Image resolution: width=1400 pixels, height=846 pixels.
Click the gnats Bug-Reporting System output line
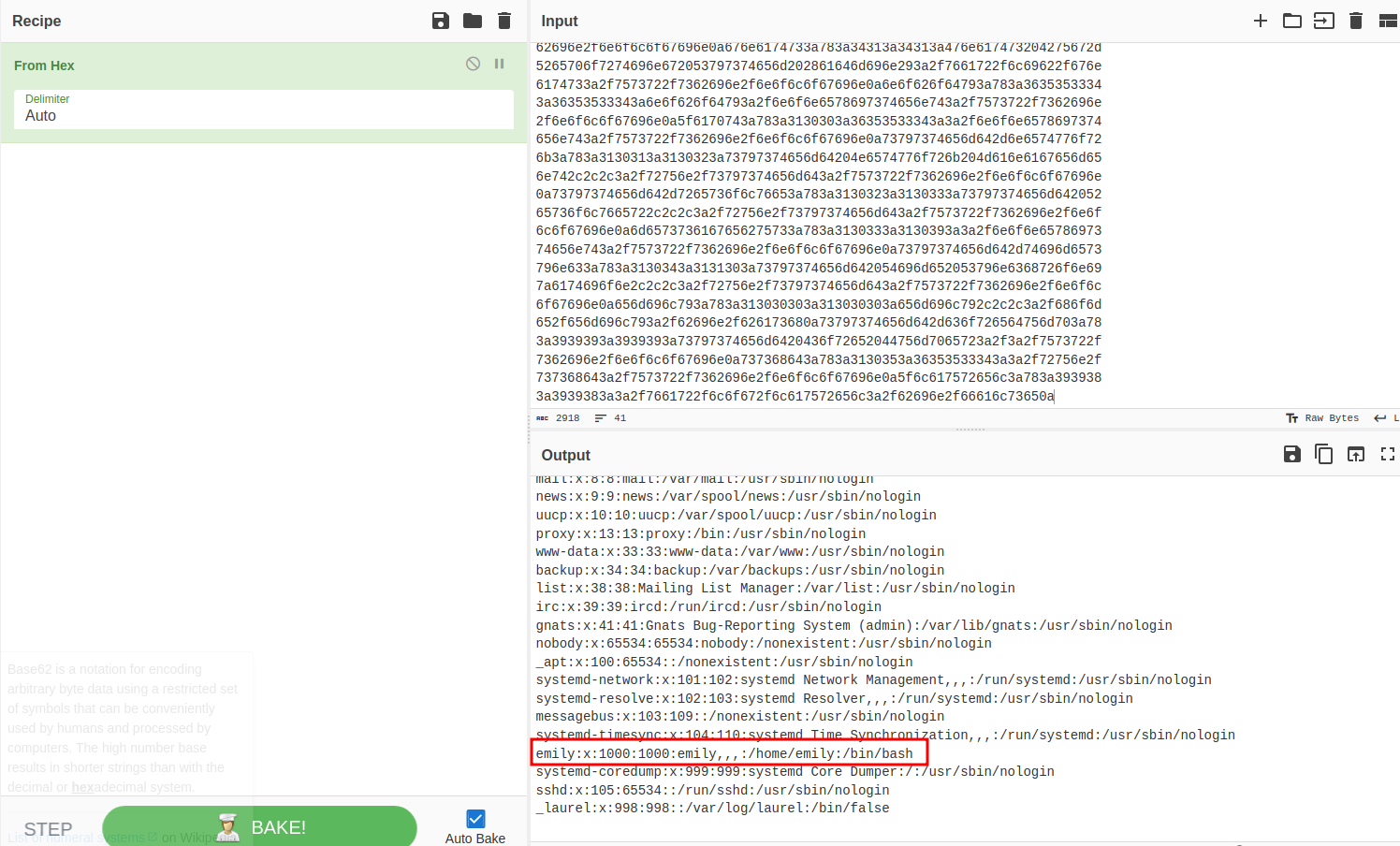[853, 625]
